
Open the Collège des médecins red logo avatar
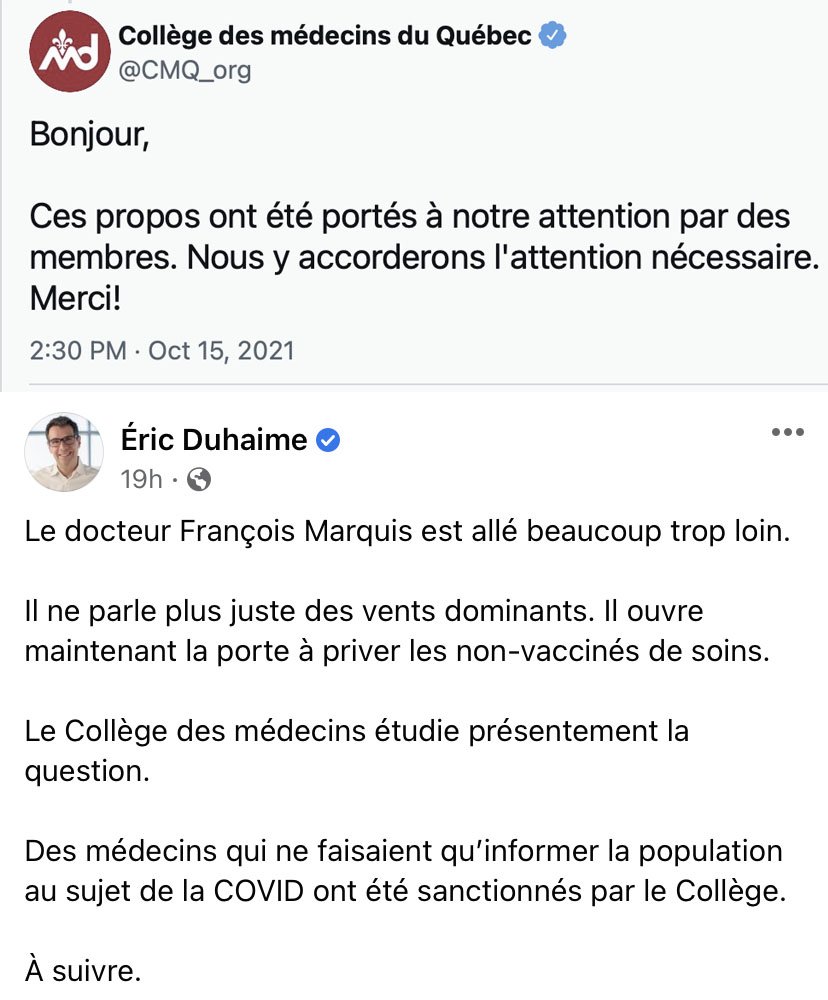click(x=70, y=51)
